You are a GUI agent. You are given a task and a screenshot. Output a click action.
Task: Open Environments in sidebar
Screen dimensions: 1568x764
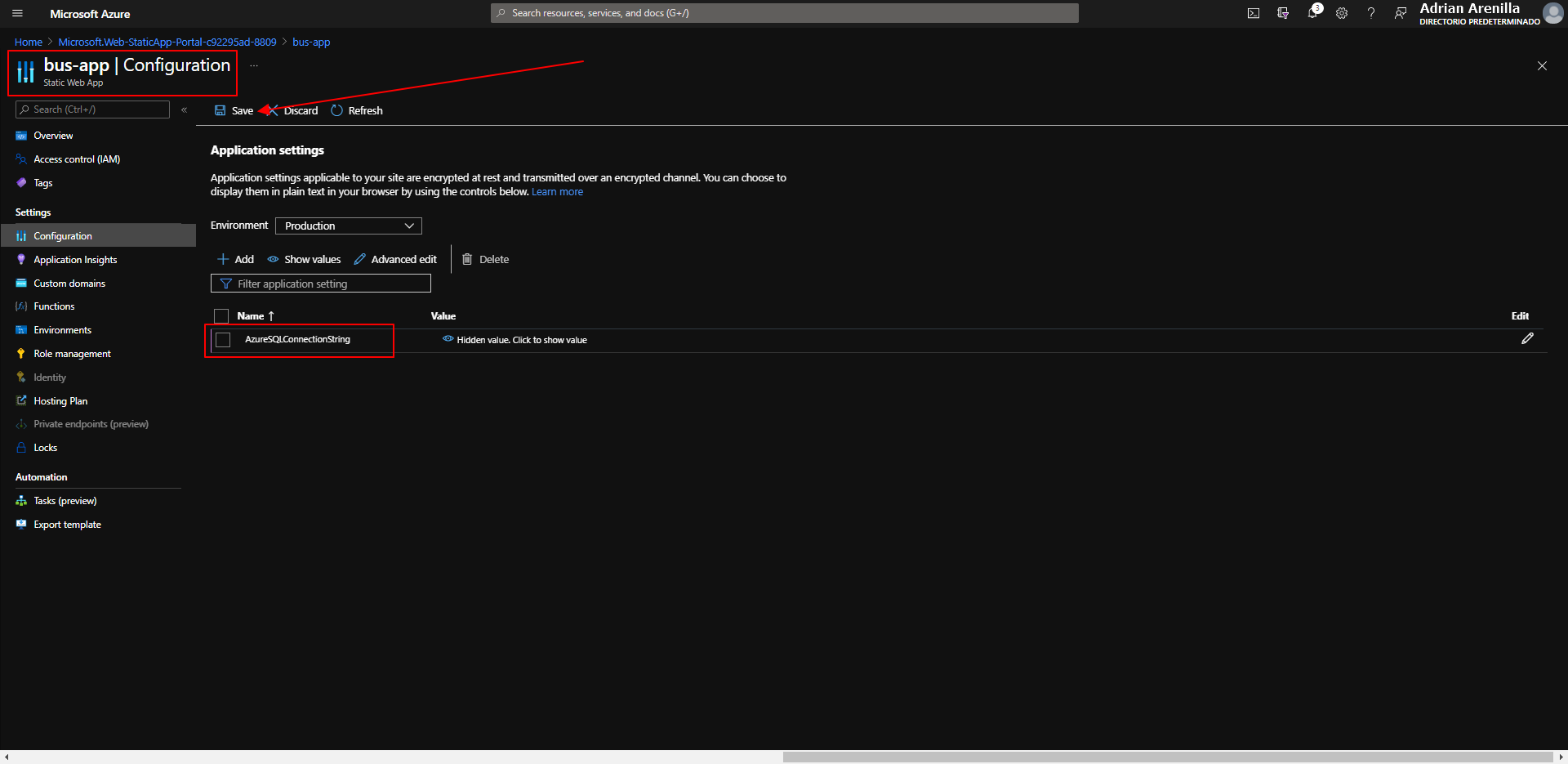click(x=62, y=330)
